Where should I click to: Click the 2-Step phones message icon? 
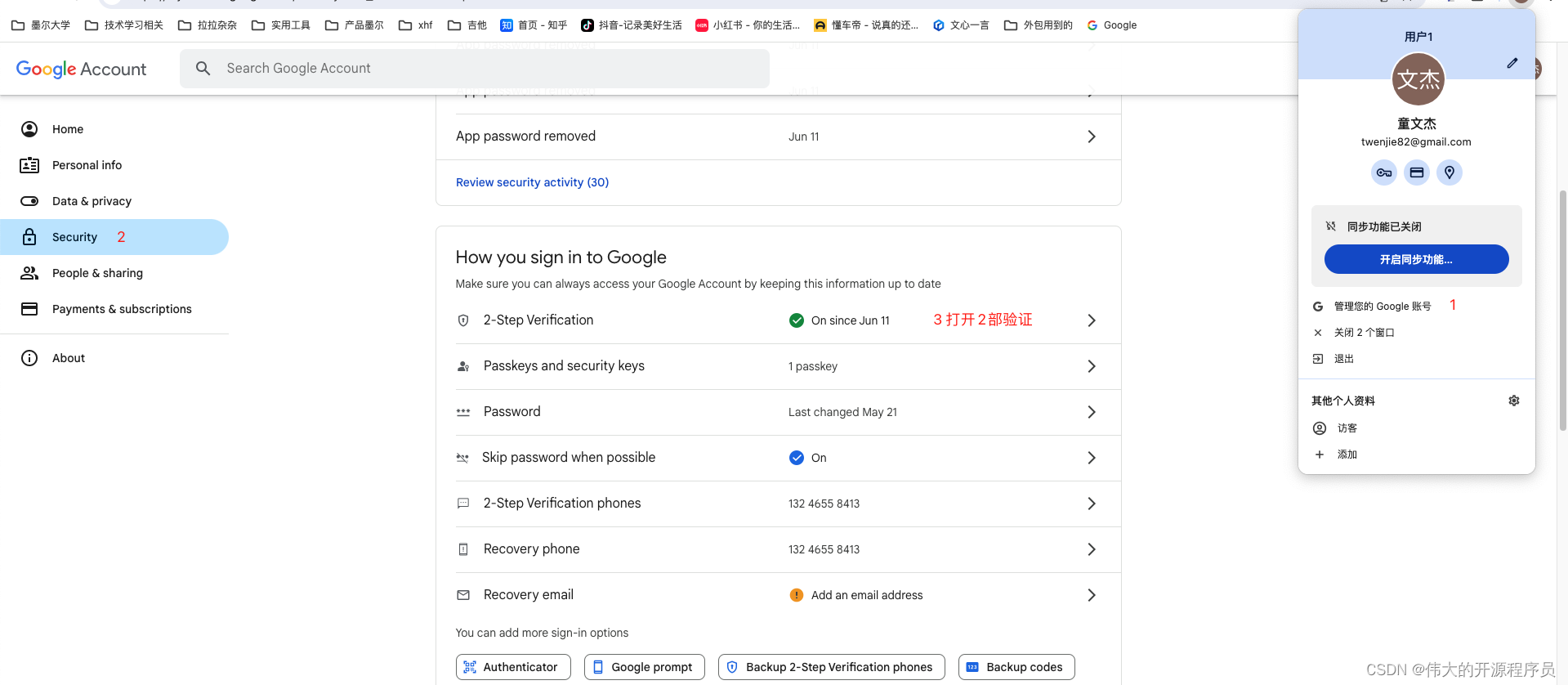[463, 504]
